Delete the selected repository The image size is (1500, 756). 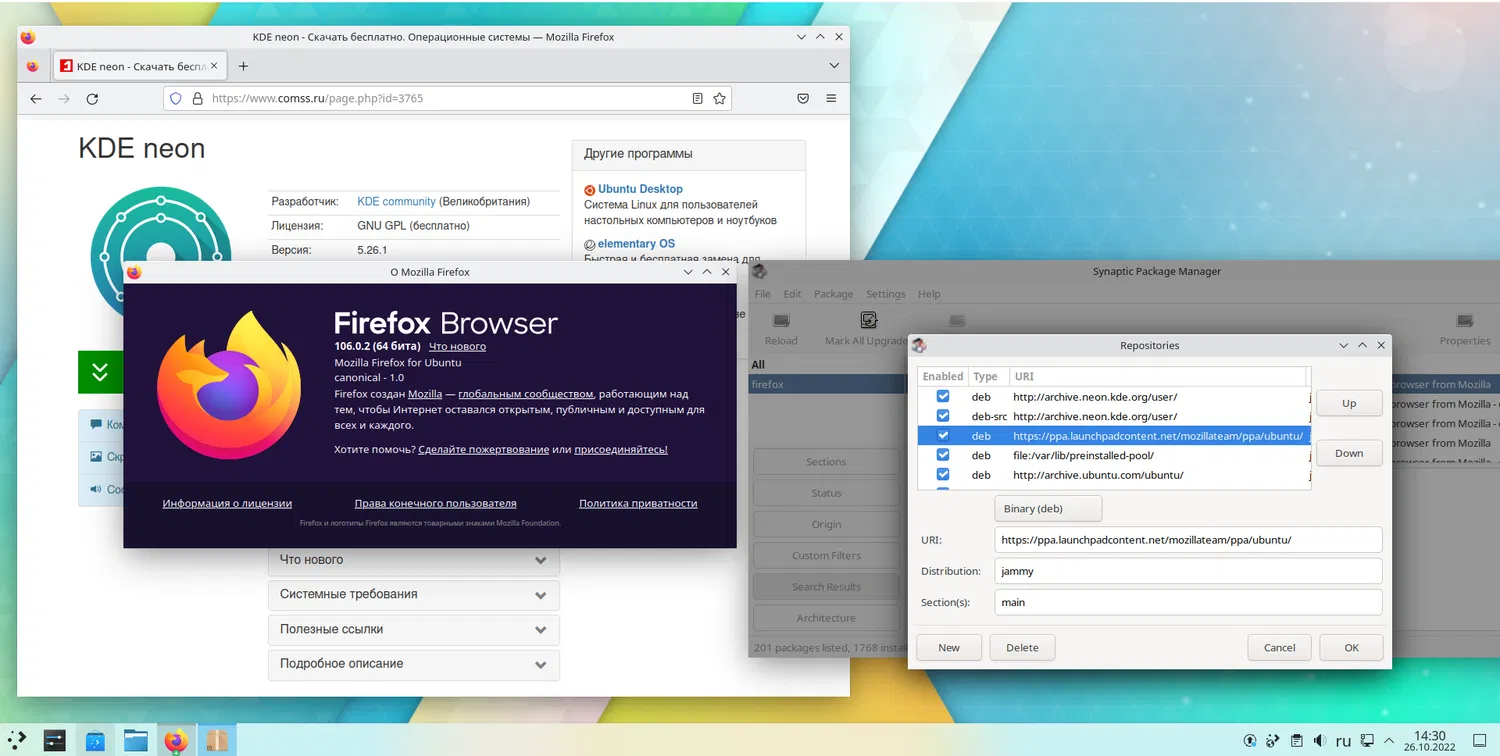coord(1022,647)
